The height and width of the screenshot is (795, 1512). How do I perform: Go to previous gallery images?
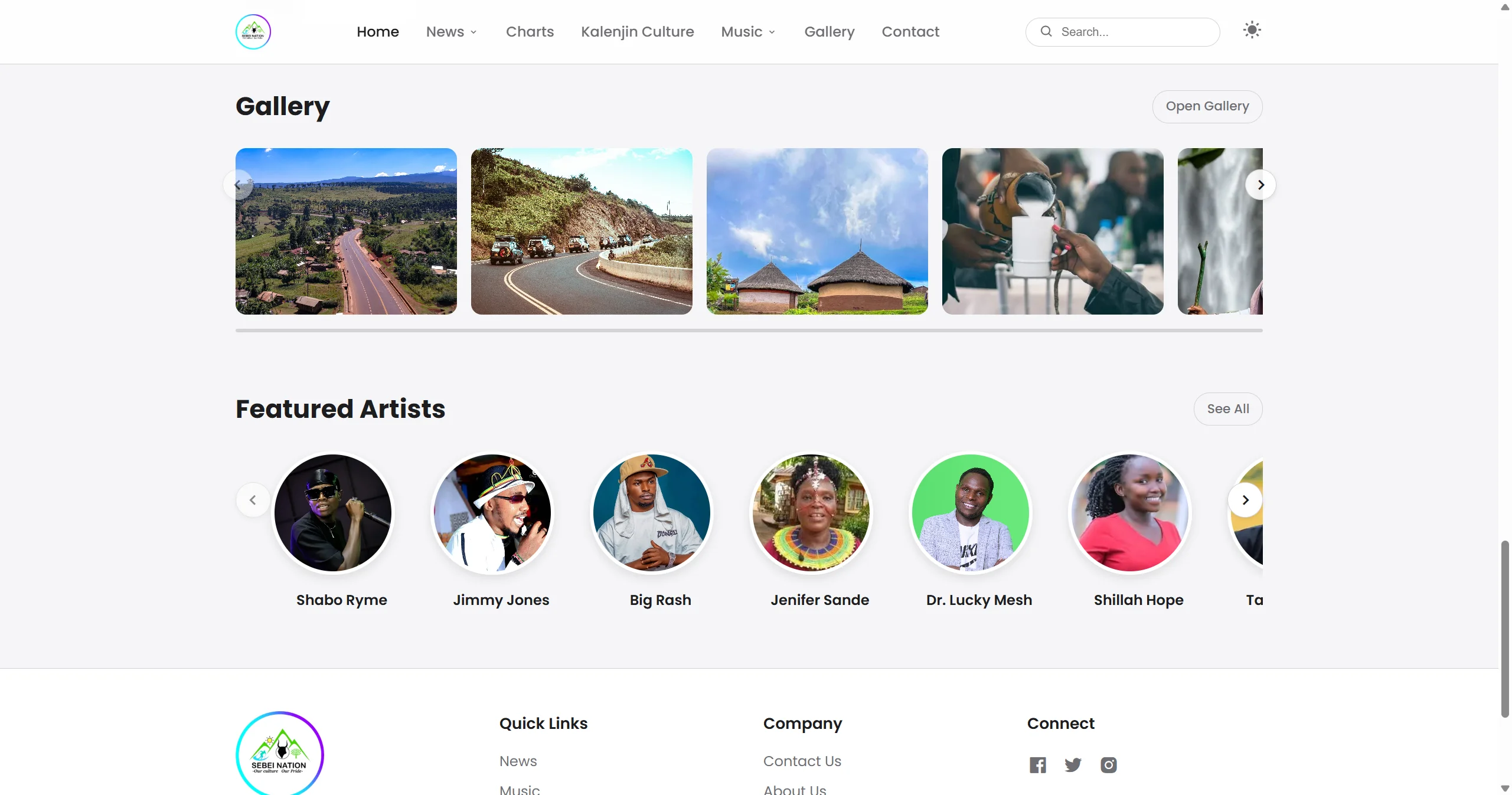click(x=238, y=185)
